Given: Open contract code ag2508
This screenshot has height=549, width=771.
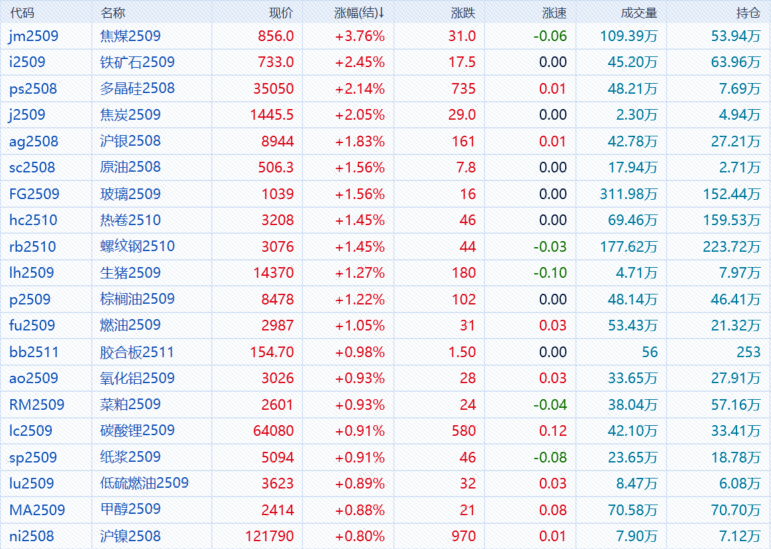Looking at the screenshot, I should (33, 142).
